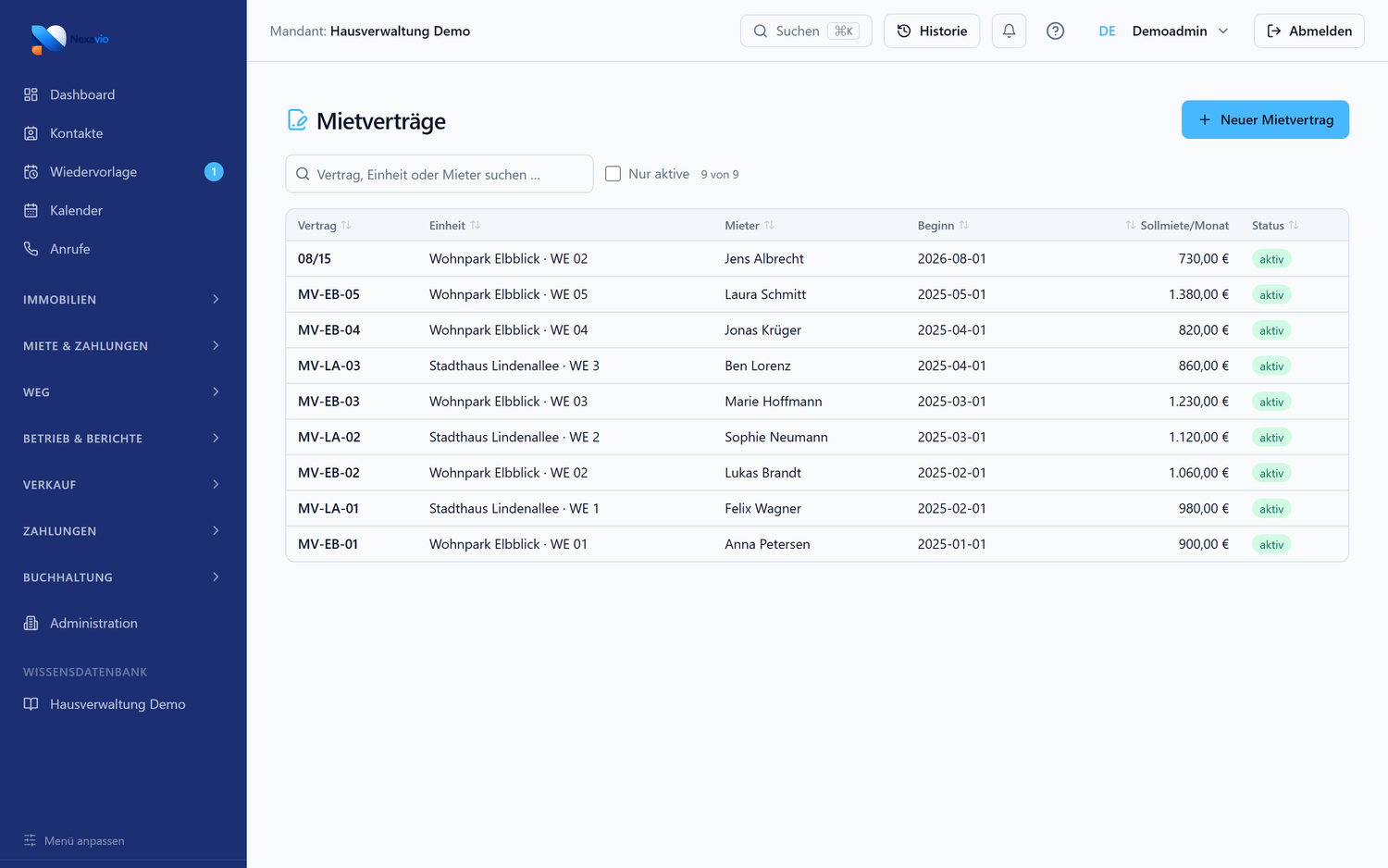
Task: Expand the BUCHHALTUNG section
Action: point(123,577)
